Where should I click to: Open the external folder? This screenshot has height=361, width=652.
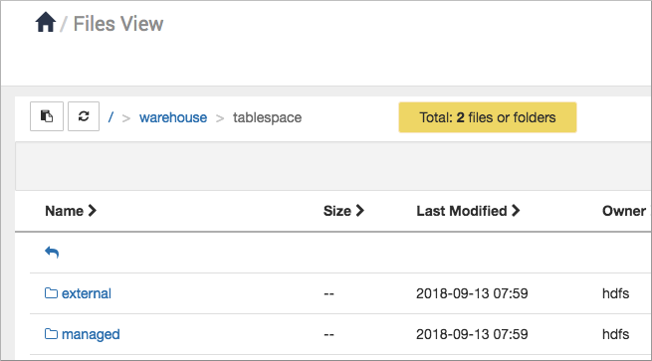[x=86, y=293]
